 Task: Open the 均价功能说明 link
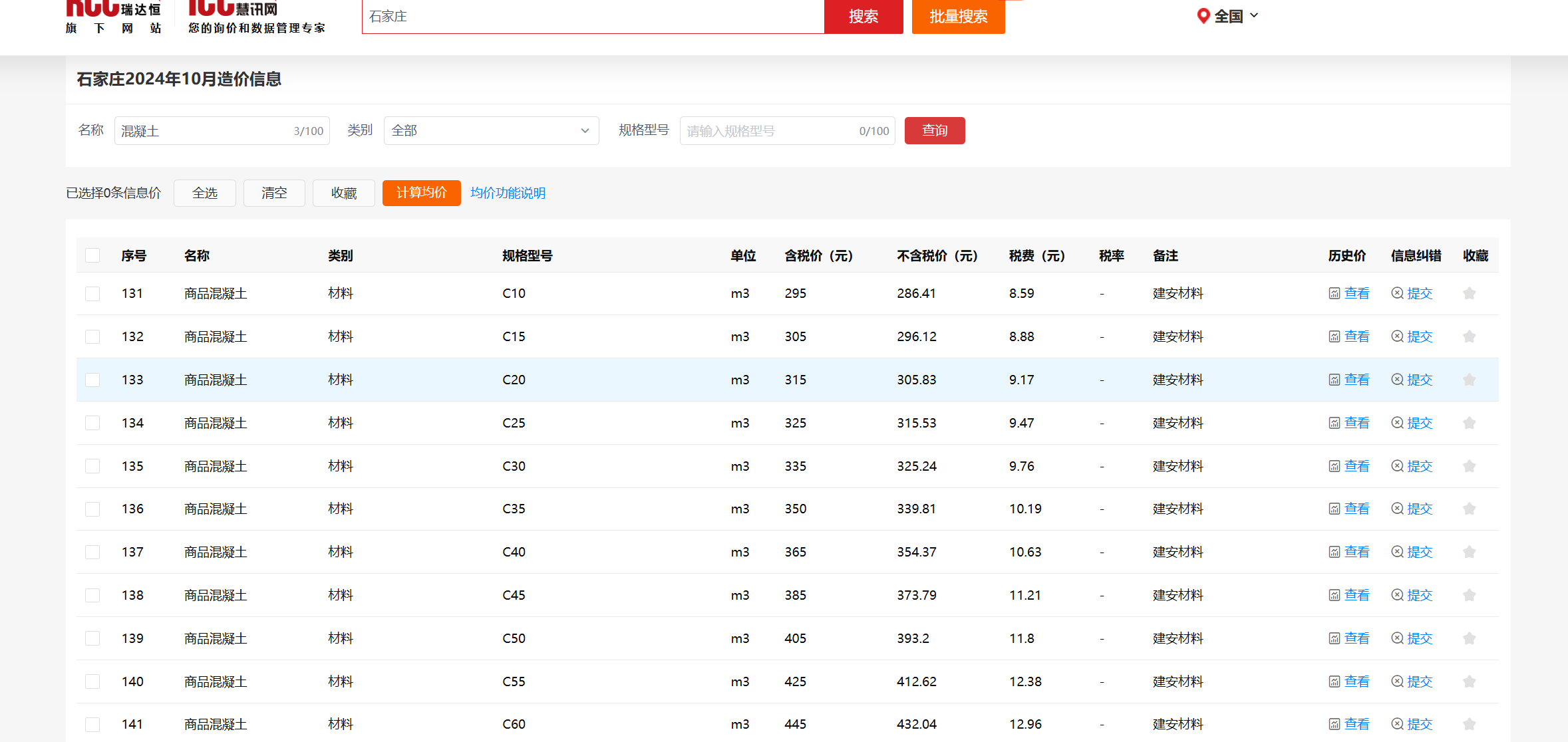point(508,193)
